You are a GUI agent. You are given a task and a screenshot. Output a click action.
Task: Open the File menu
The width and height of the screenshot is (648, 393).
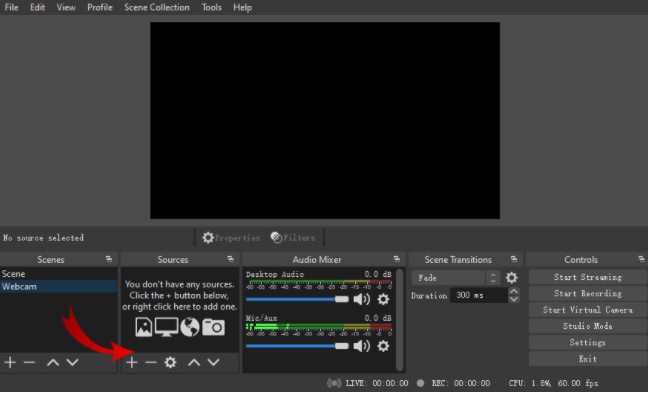12,7
